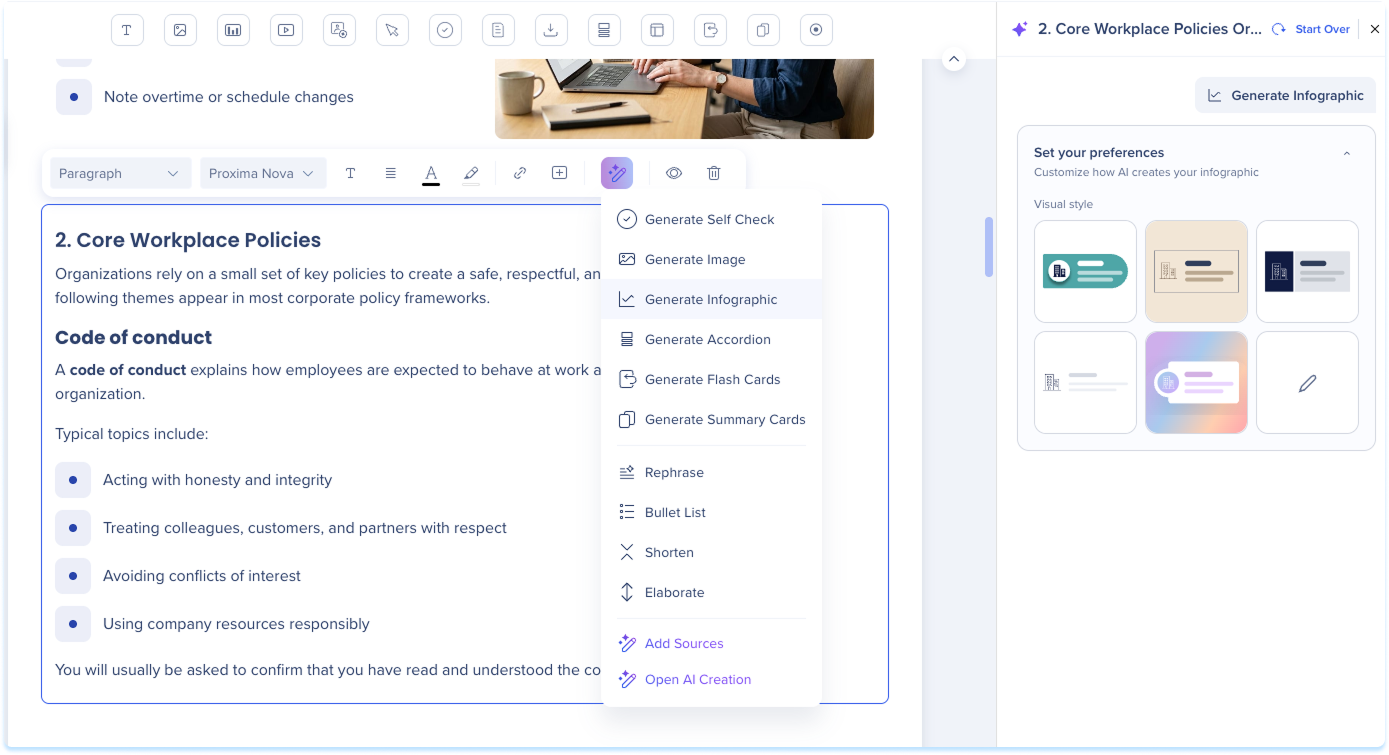Open the Paragraph style dropdown

tap(120, 173)
